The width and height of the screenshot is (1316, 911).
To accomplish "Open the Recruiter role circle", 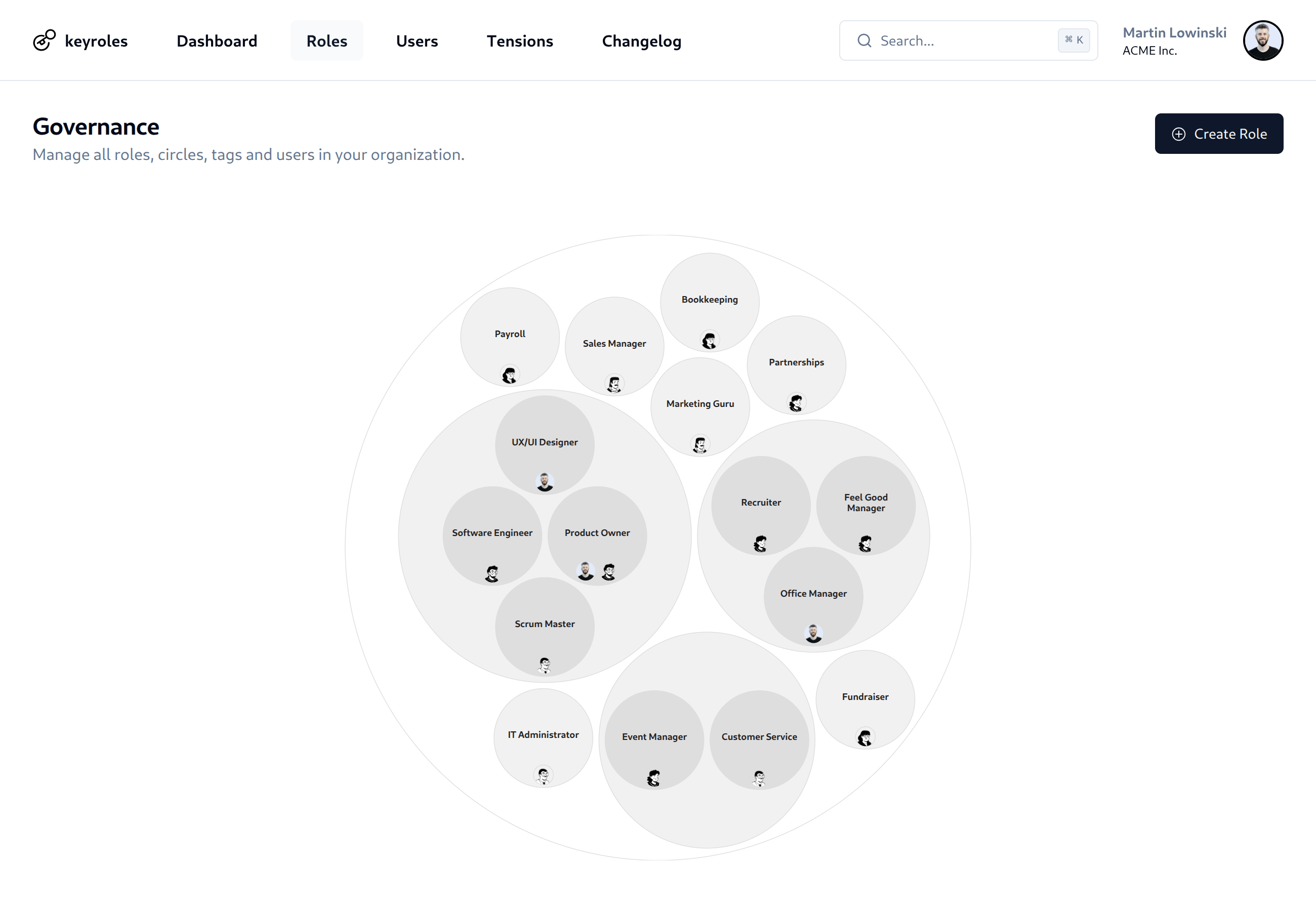I will tap(761, 502).
